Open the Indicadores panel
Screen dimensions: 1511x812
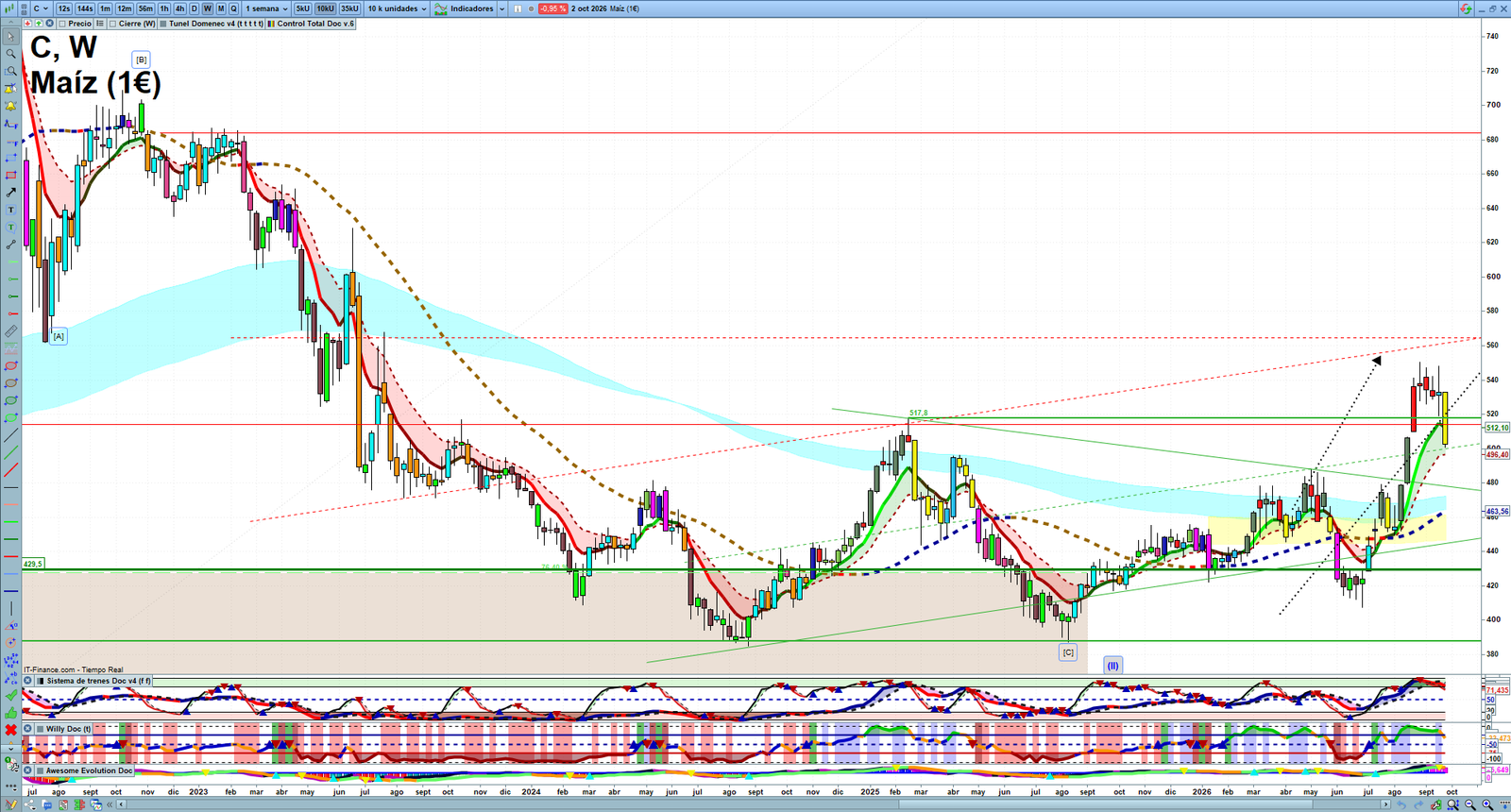(465, 8)
